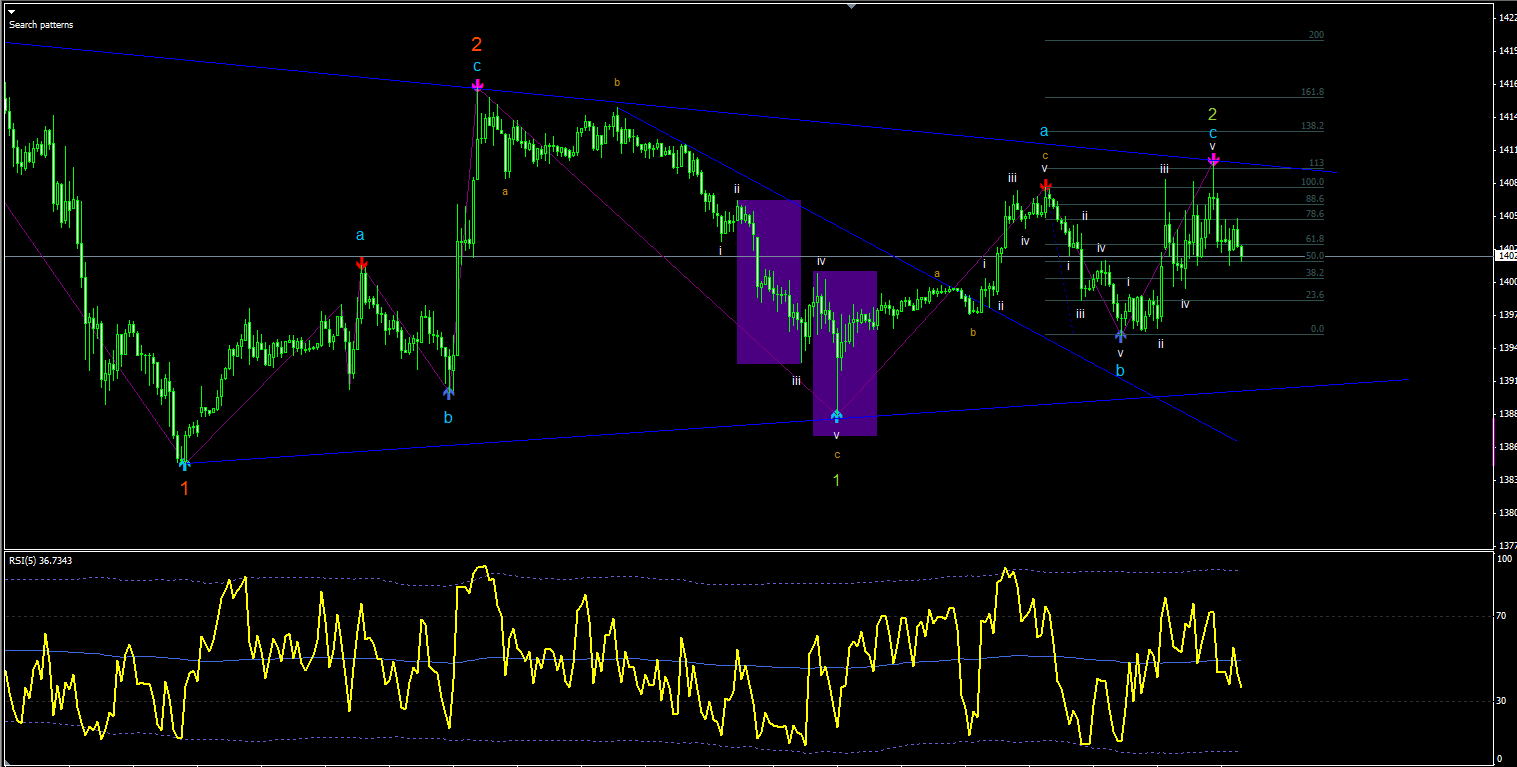Select the magenta arrow below red wave 2

click(x=478, y=87)
